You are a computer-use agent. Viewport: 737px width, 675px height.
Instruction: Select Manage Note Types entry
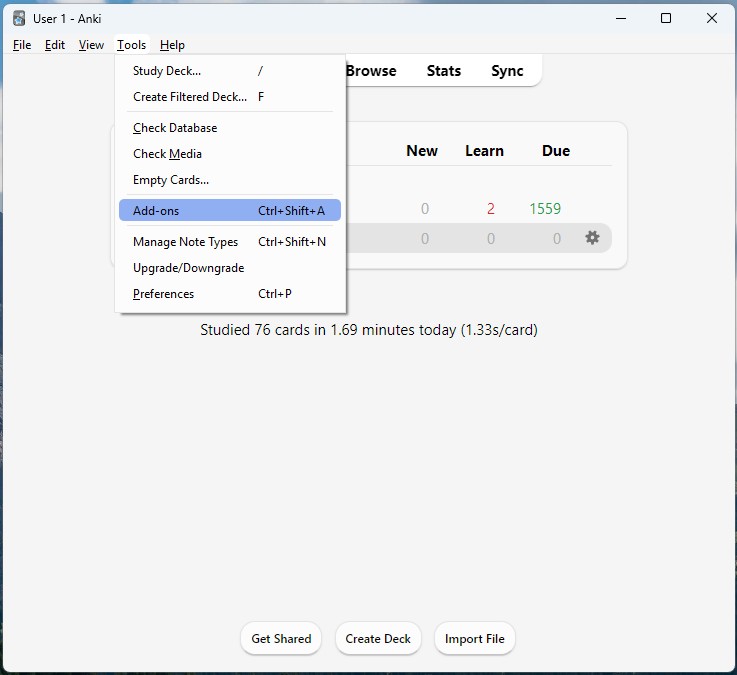click(230, 242)
